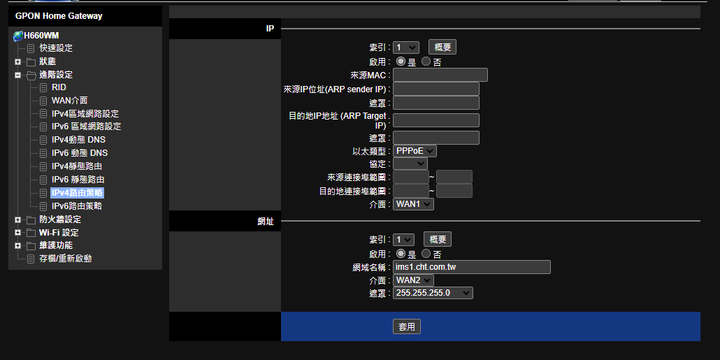This screenshot has height=360, width=720.
Task: Click the 目的地連接埠範圍 end field
Action: [454, 191]
